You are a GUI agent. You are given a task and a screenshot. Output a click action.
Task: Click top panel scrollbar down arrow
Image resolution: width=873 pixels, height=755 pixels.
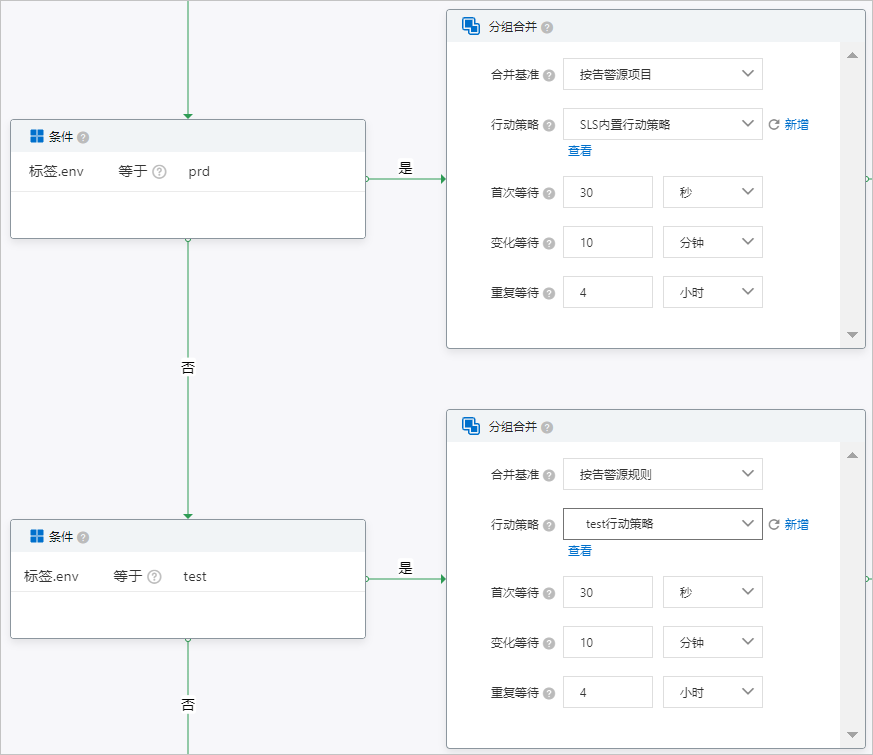(852, 335)
